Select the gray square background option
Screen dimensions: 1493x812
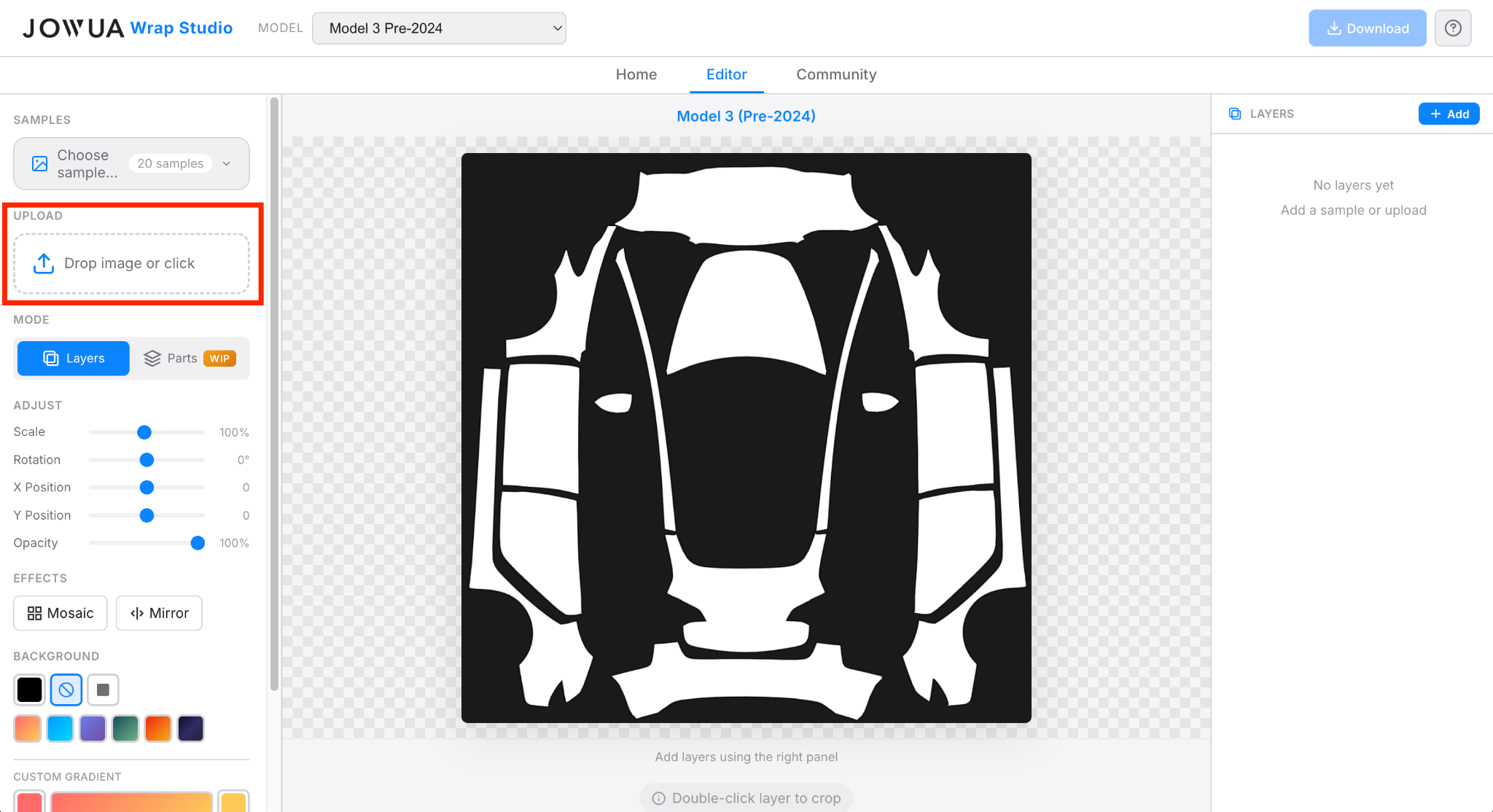click(x=103, y=690)
